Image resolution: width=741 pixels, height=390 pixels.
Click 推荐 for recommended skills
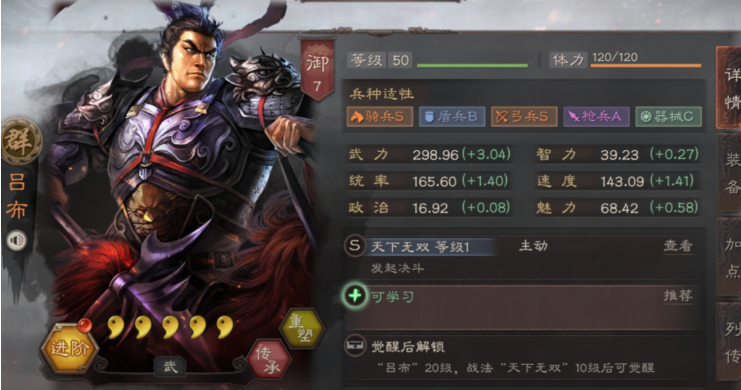pyautogui.click(x=678, y=296)
